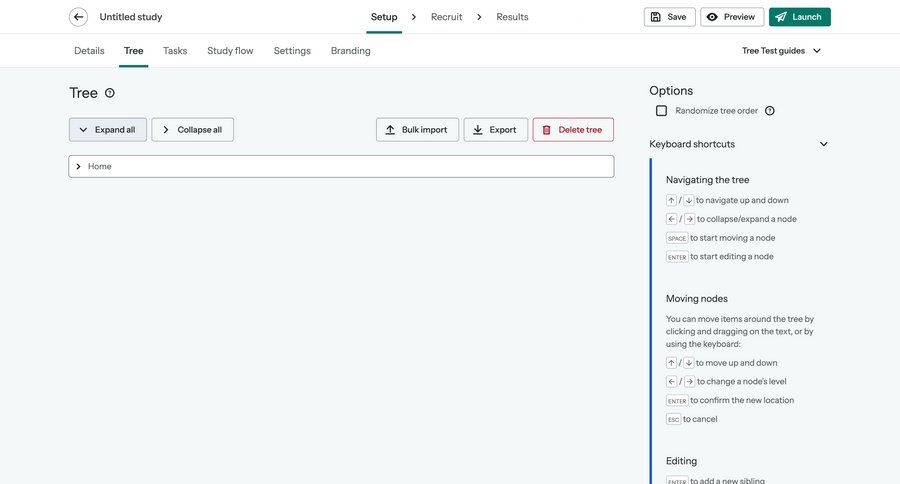Viewport: 900px width, 484px height.
Task: Enable the Randomize tree order checkbox
Action: coord(661,111)
